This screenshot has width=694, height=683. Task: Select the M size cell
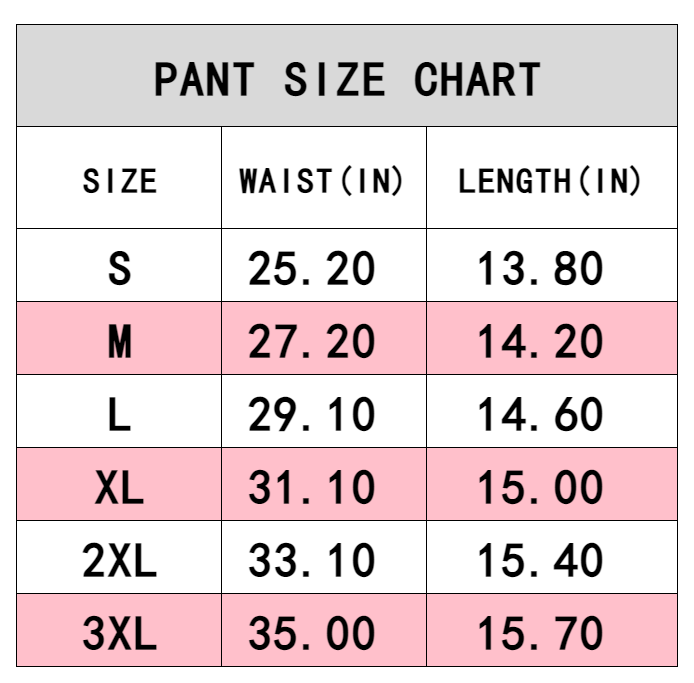(x=120, y=342)
